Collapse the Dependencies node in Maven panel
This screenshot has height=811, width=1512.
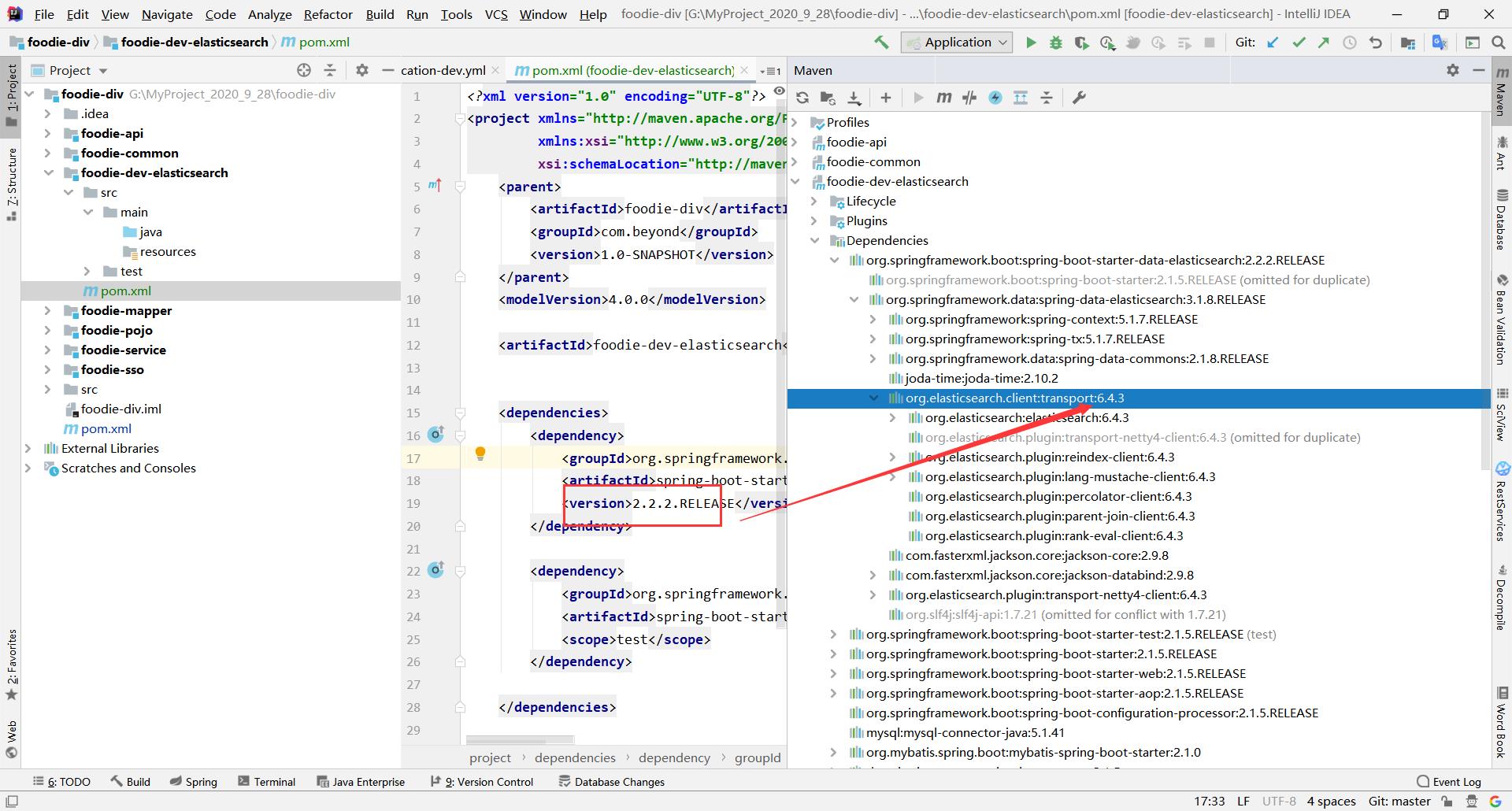[x=814, y=240]
